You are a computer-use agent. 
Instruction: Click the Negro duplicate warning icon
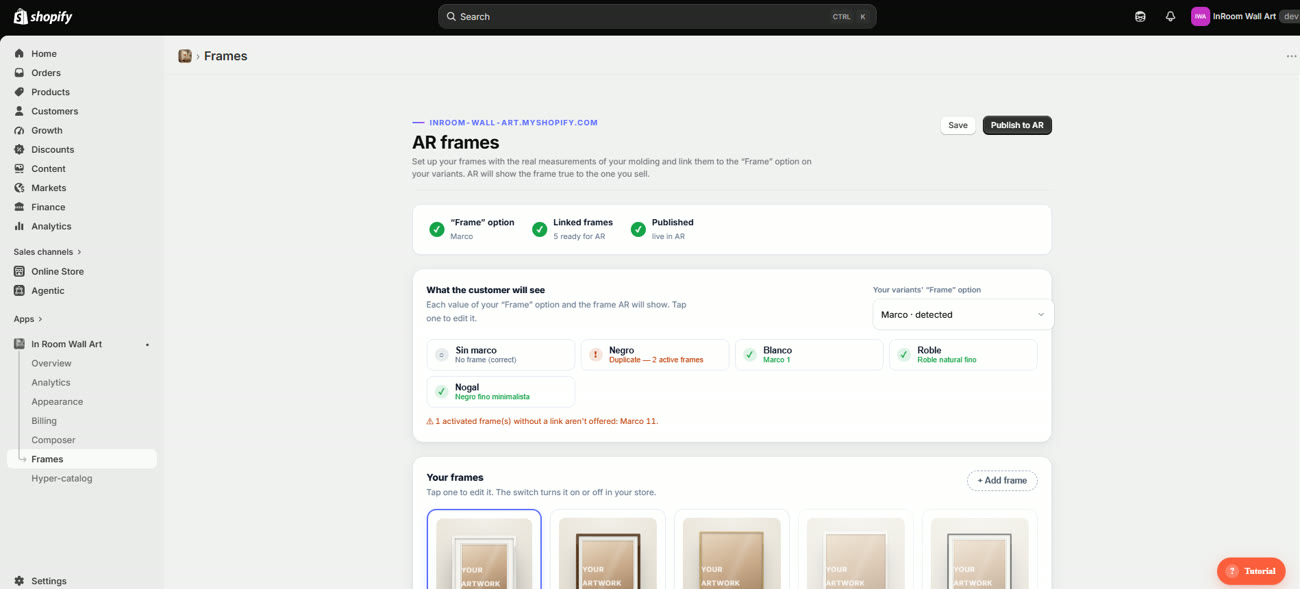(x=595, y=355)
